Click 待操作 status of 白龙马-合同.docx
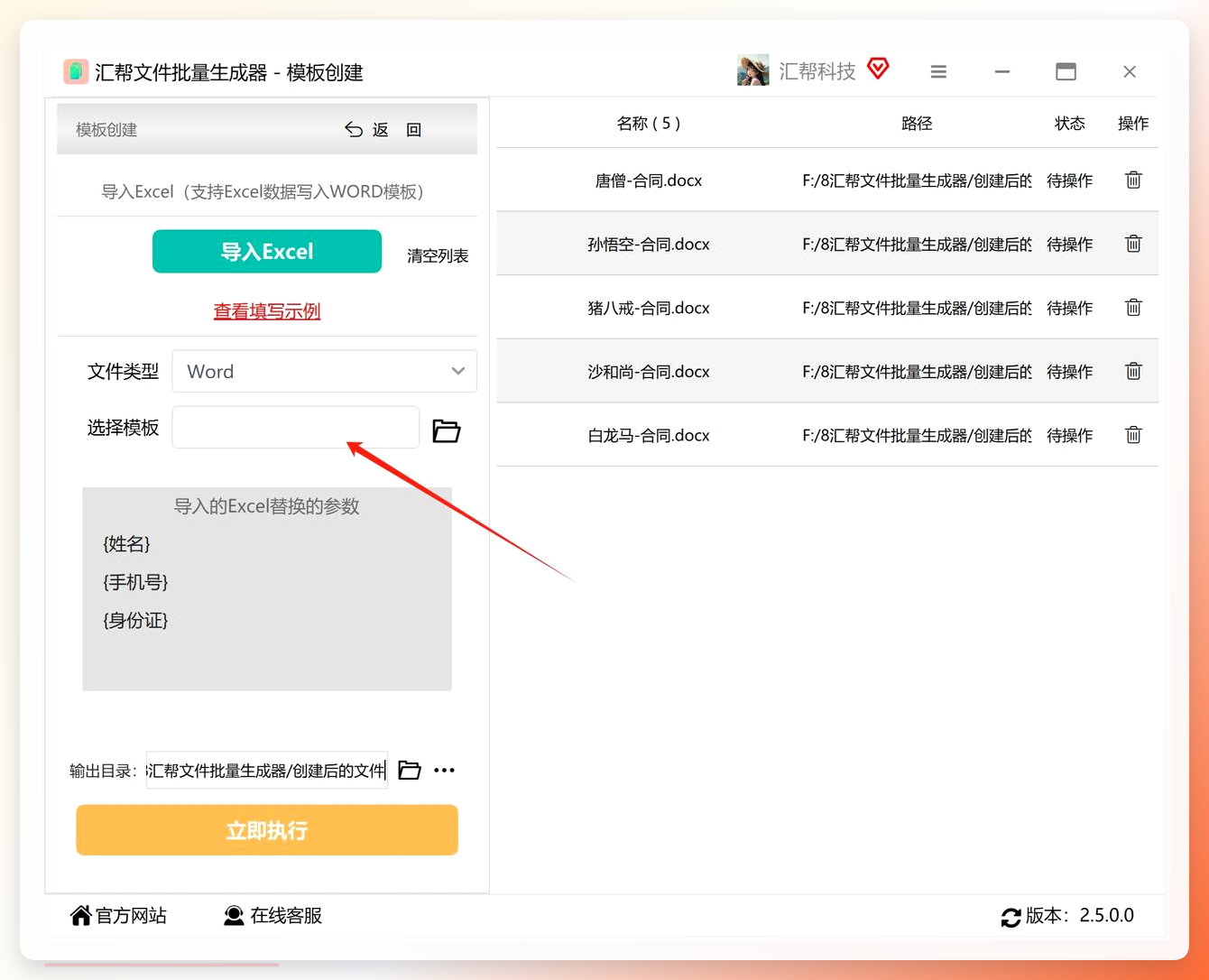This screenshot has height=980, width=1209. [1070, 435]
